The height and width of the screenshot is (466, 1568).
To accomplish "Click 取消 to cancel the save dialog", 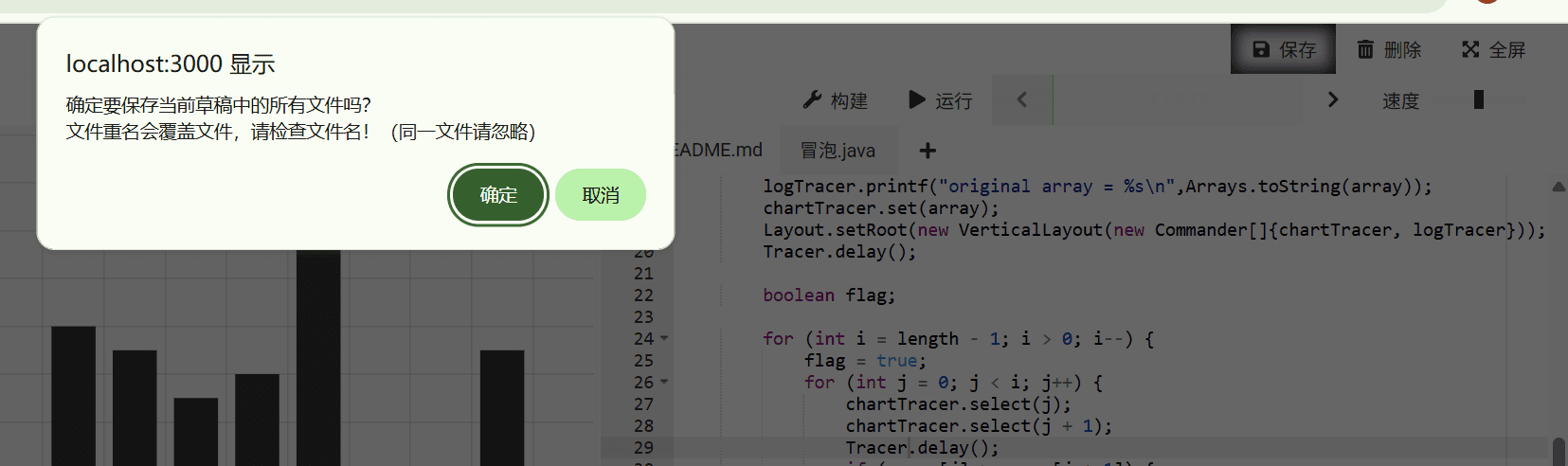I will tap(600, 195).
